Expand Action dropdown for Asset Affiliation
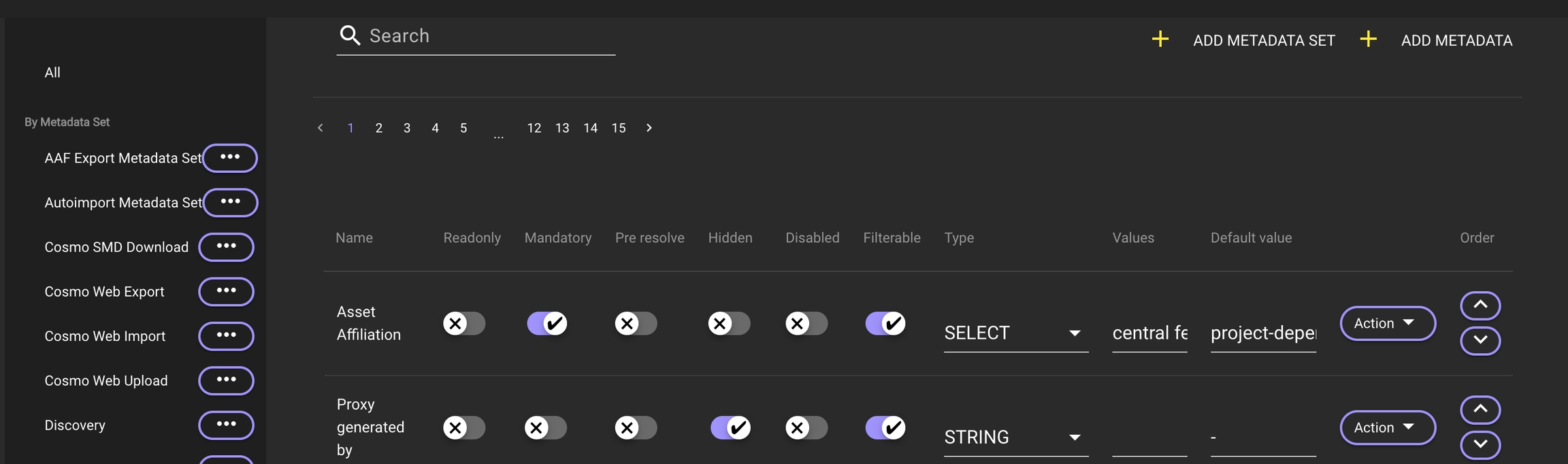The height and width of the screenshot is (464, 1568). pyautogui.click(x=1387, y=323)
